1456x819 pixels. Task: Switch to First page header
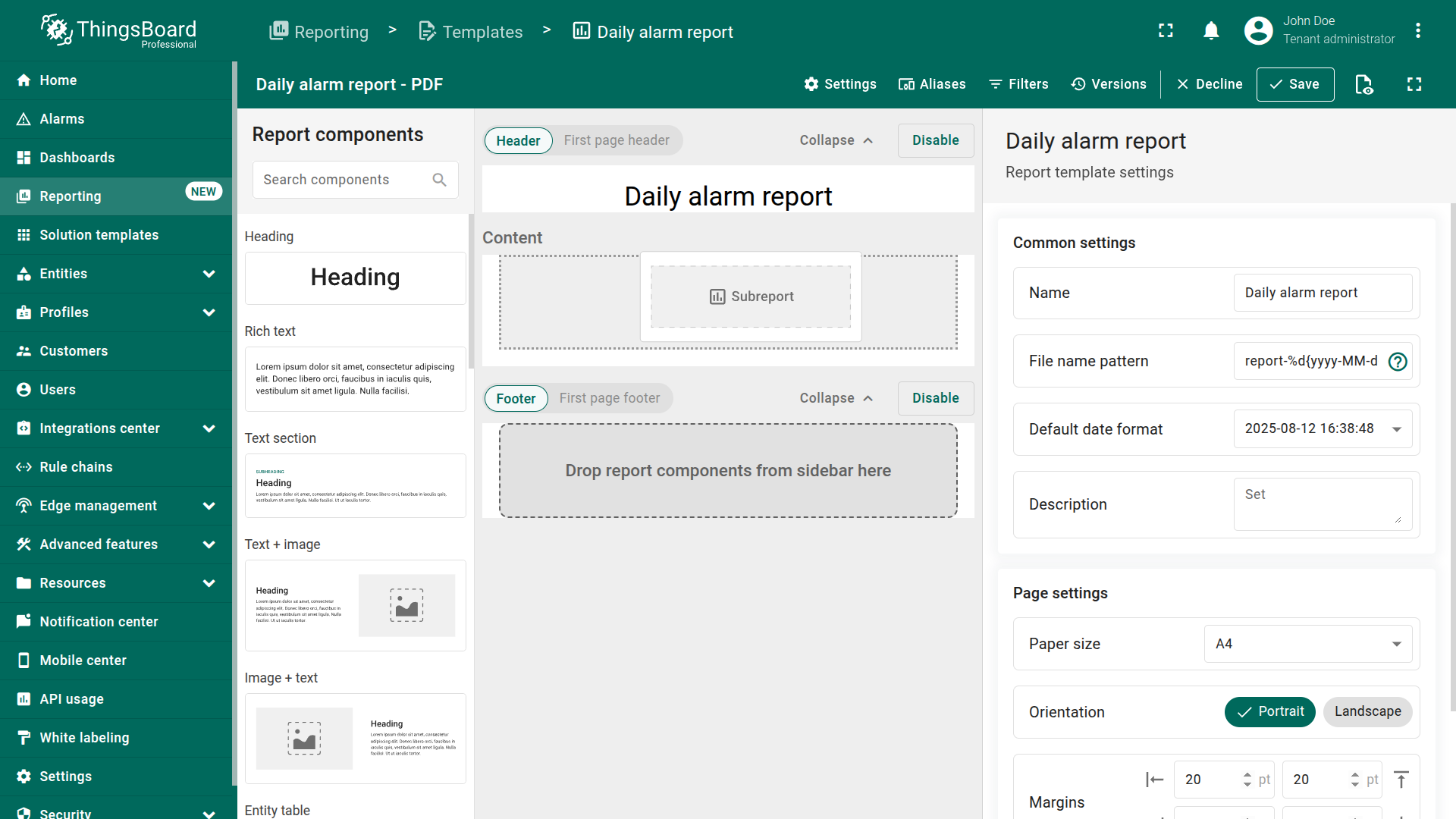pos(616,140)
